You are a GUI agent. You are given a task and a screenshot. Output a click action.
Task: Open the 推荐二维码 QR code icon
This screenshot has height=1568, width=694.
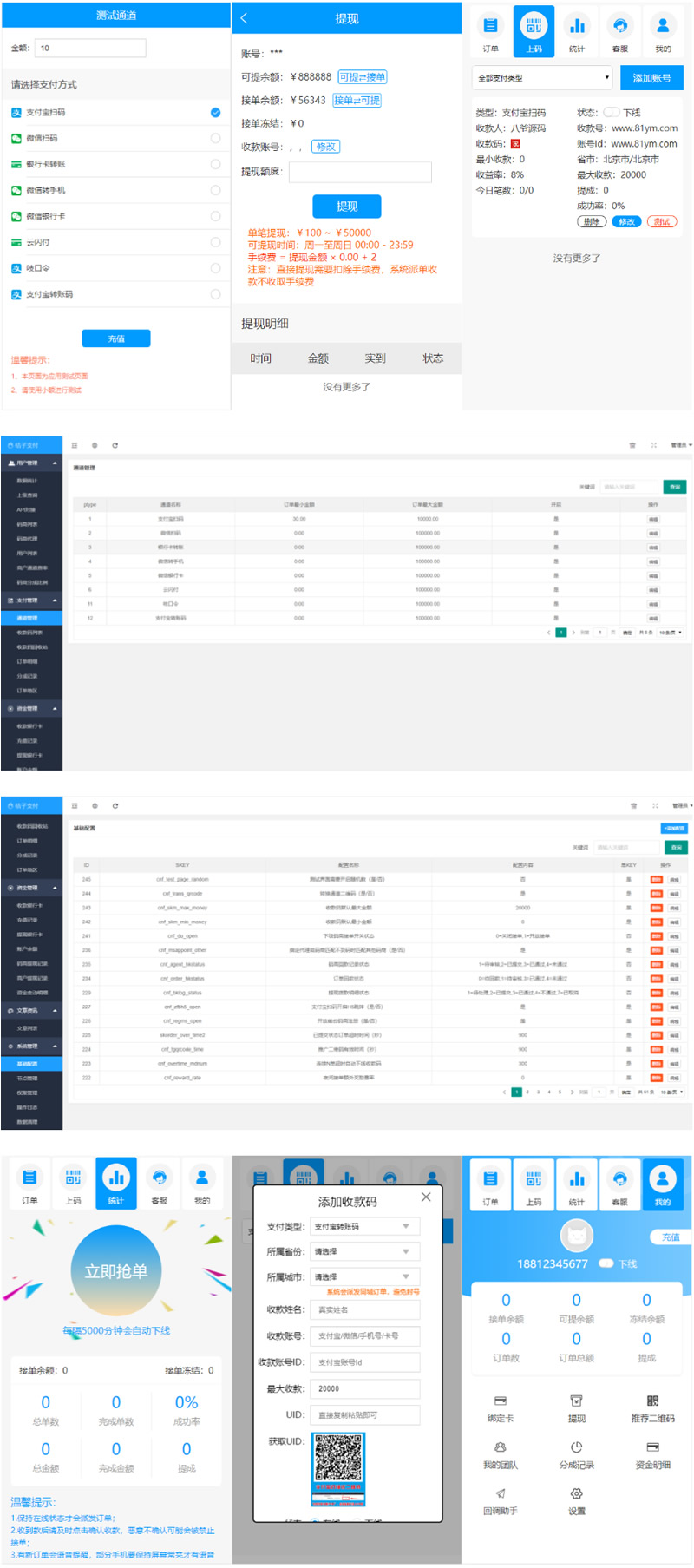652,1401
